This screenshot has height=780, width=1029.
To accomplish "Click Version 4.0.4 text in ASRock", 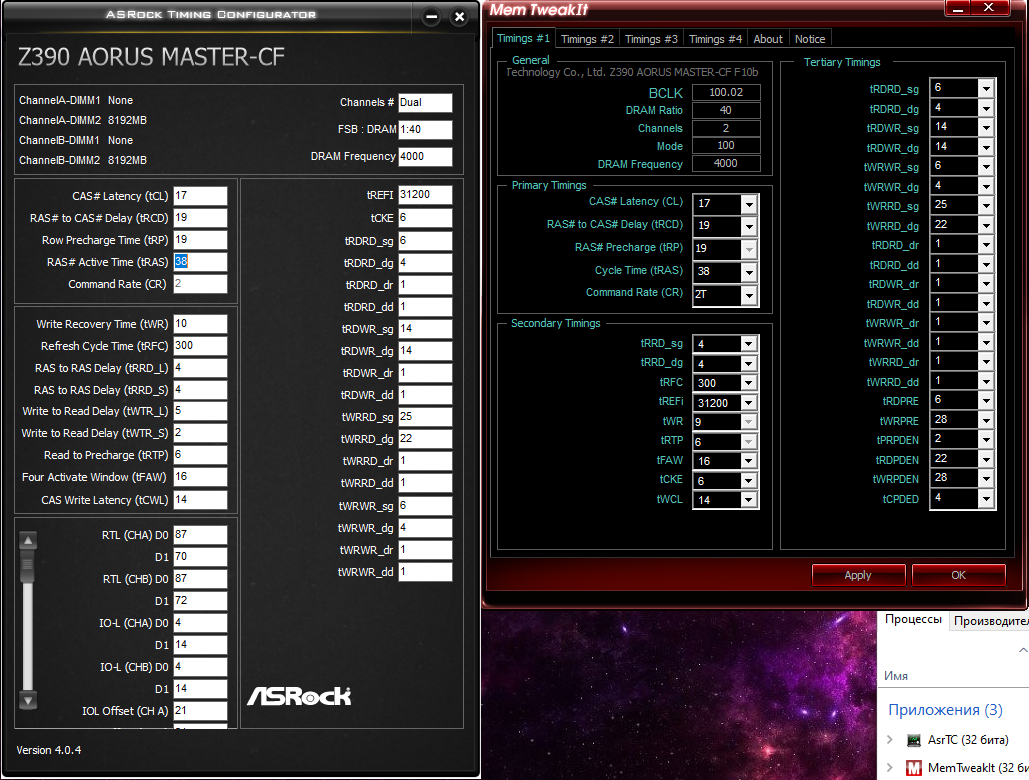I will 49,750.
